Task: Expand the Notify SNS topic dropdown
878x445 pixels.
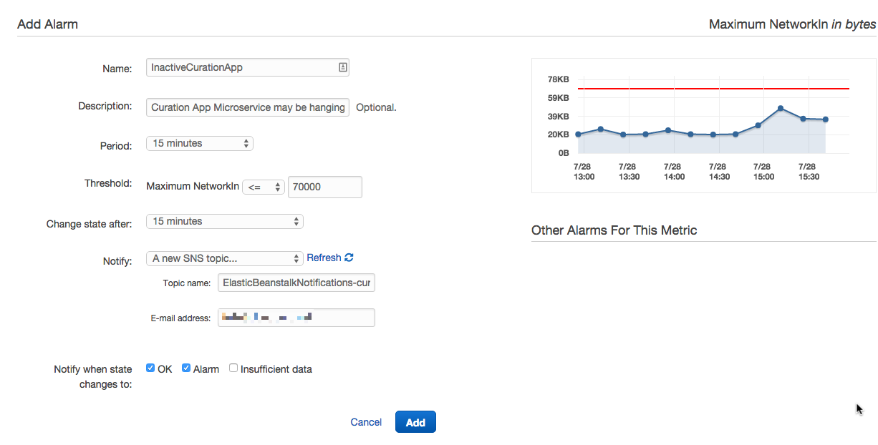Action: [224, 258]
